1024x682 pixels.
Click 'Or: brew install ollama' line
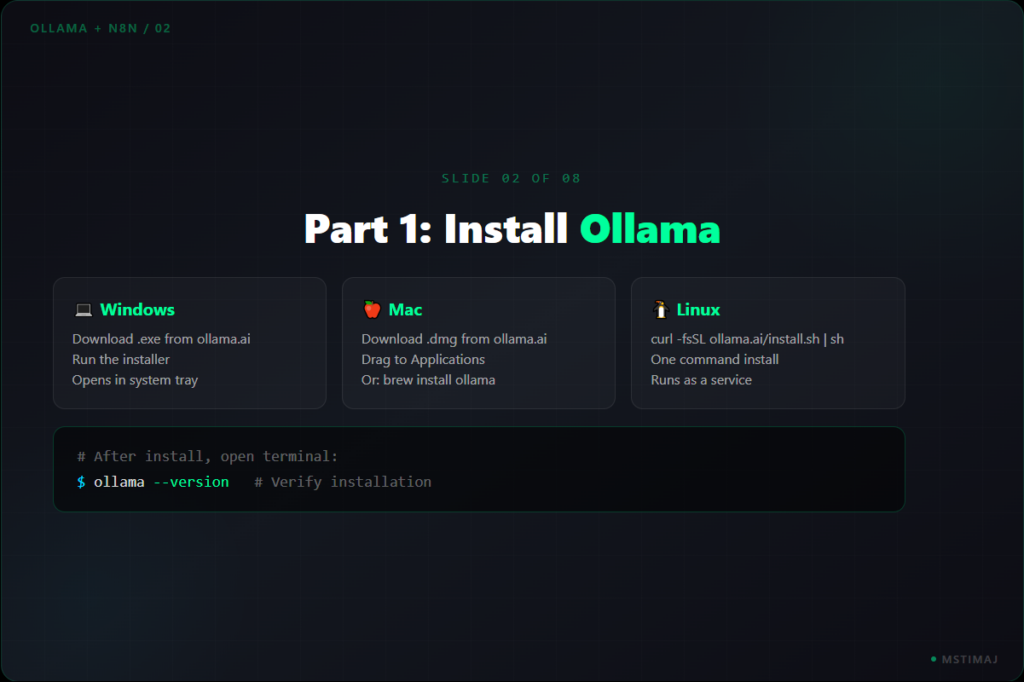pos(428,380)
